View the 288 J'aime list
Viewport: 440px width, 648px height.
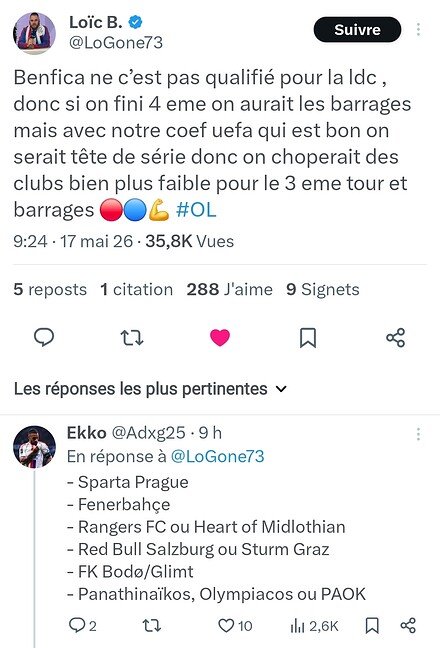(229, 289)
